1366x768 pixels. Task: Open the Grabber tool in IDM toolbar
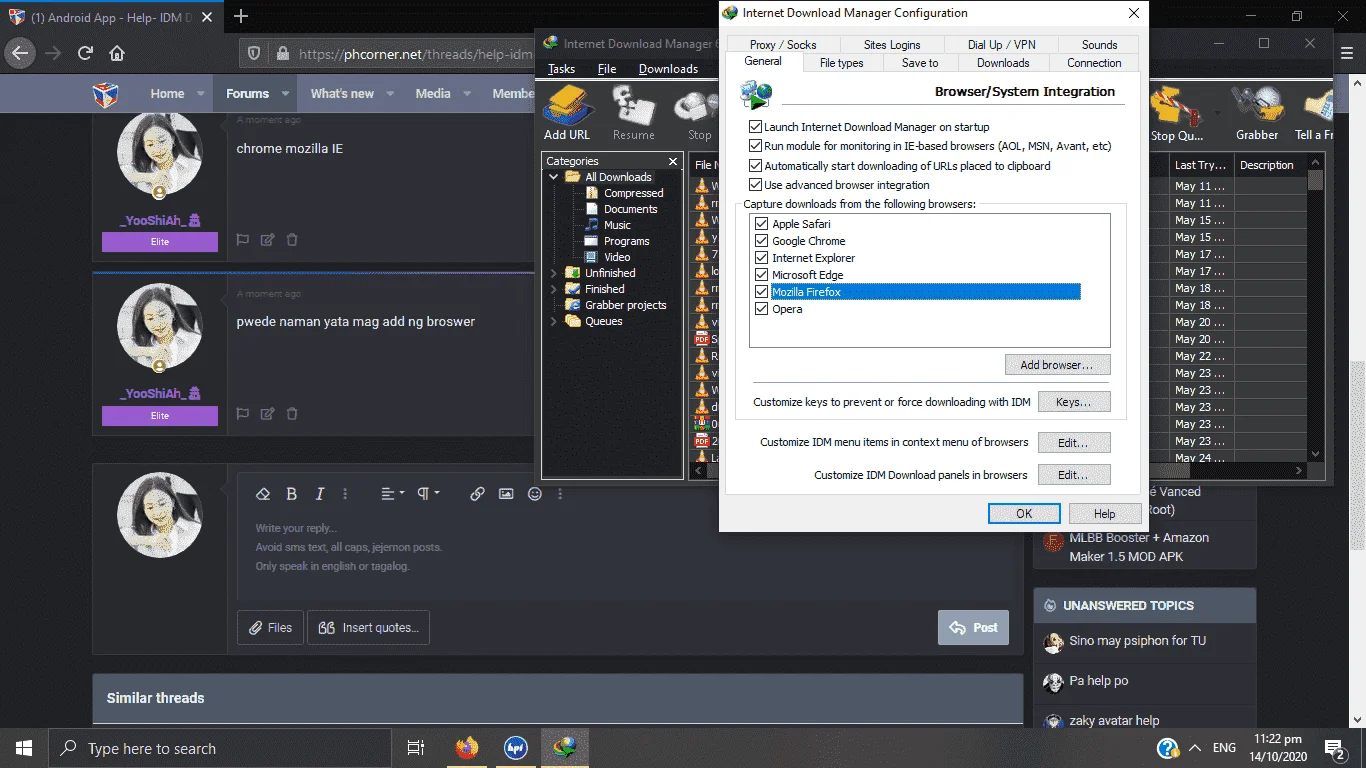[x=1257, y=113]
